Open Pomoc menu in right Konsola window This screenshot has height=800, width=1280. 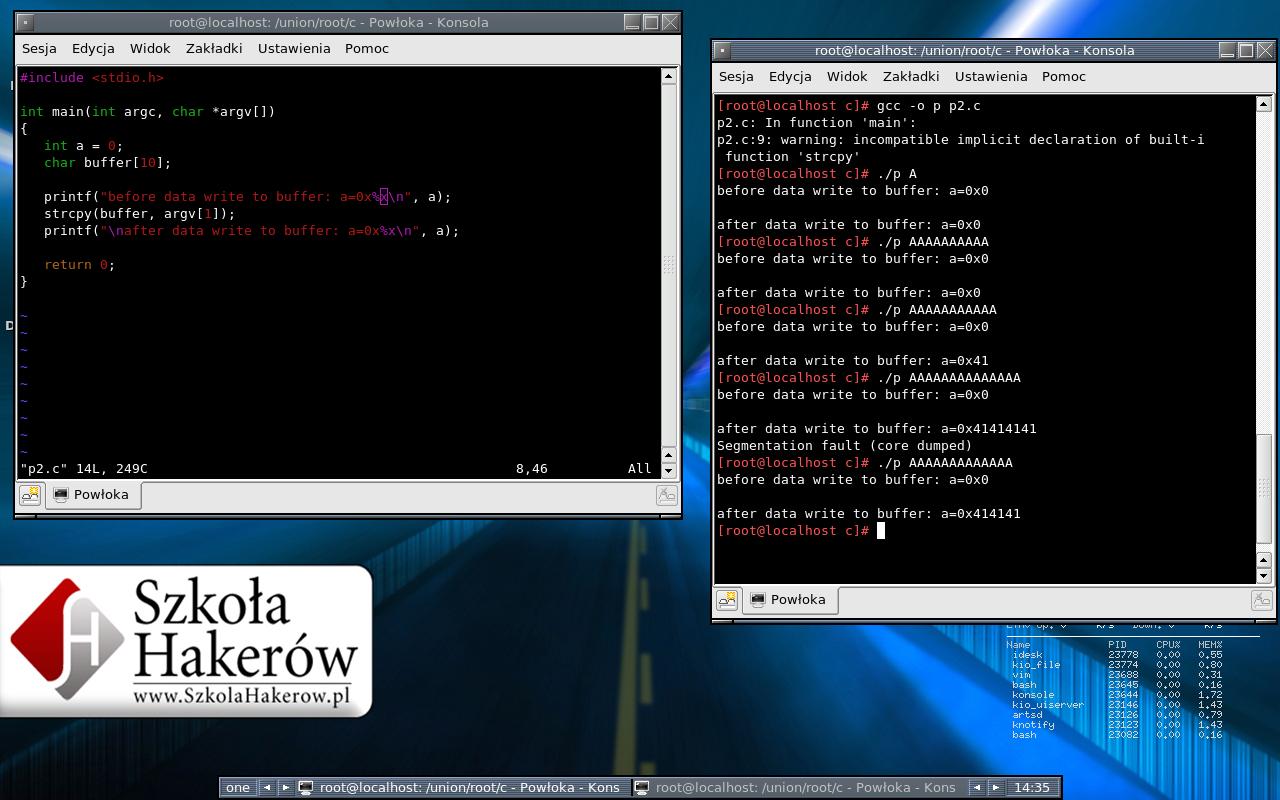pyautogui.click(x=1064, y=76)
